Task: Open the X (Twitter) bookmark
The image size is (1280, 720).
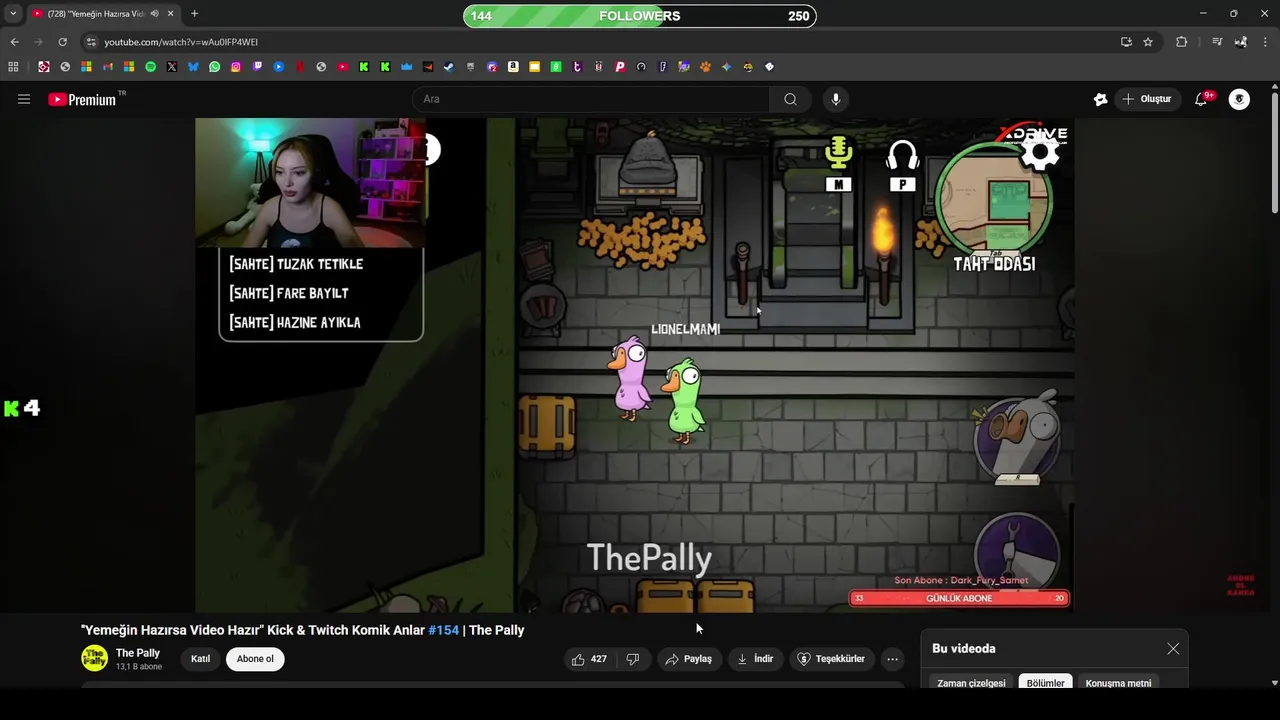Action: pos(172,67)
